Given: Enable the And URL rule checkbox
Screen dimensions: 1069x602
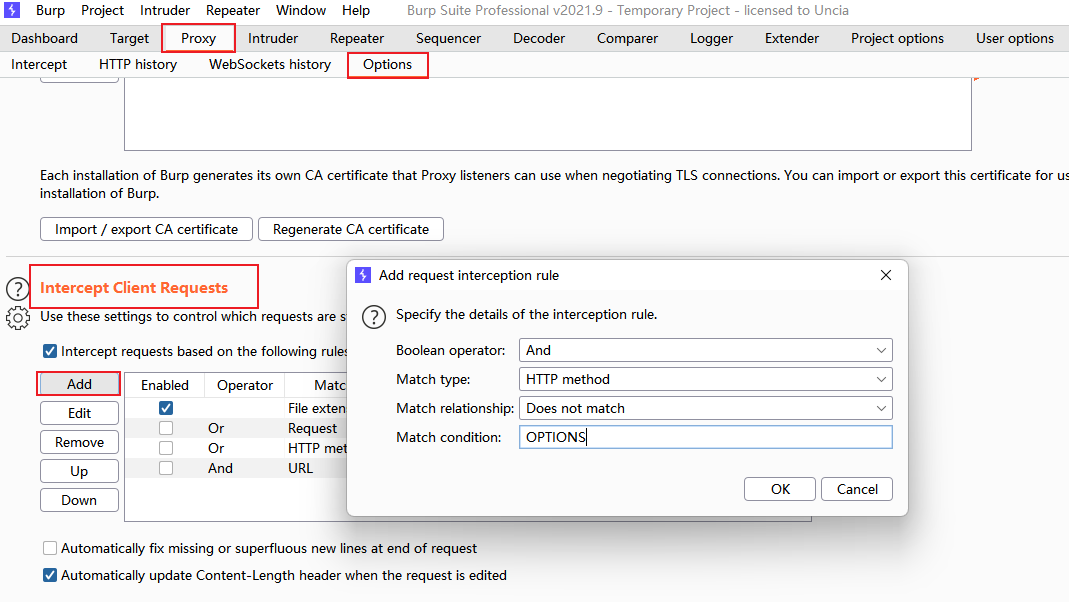Looking at the screenshot, I should [x=166, y=468].
